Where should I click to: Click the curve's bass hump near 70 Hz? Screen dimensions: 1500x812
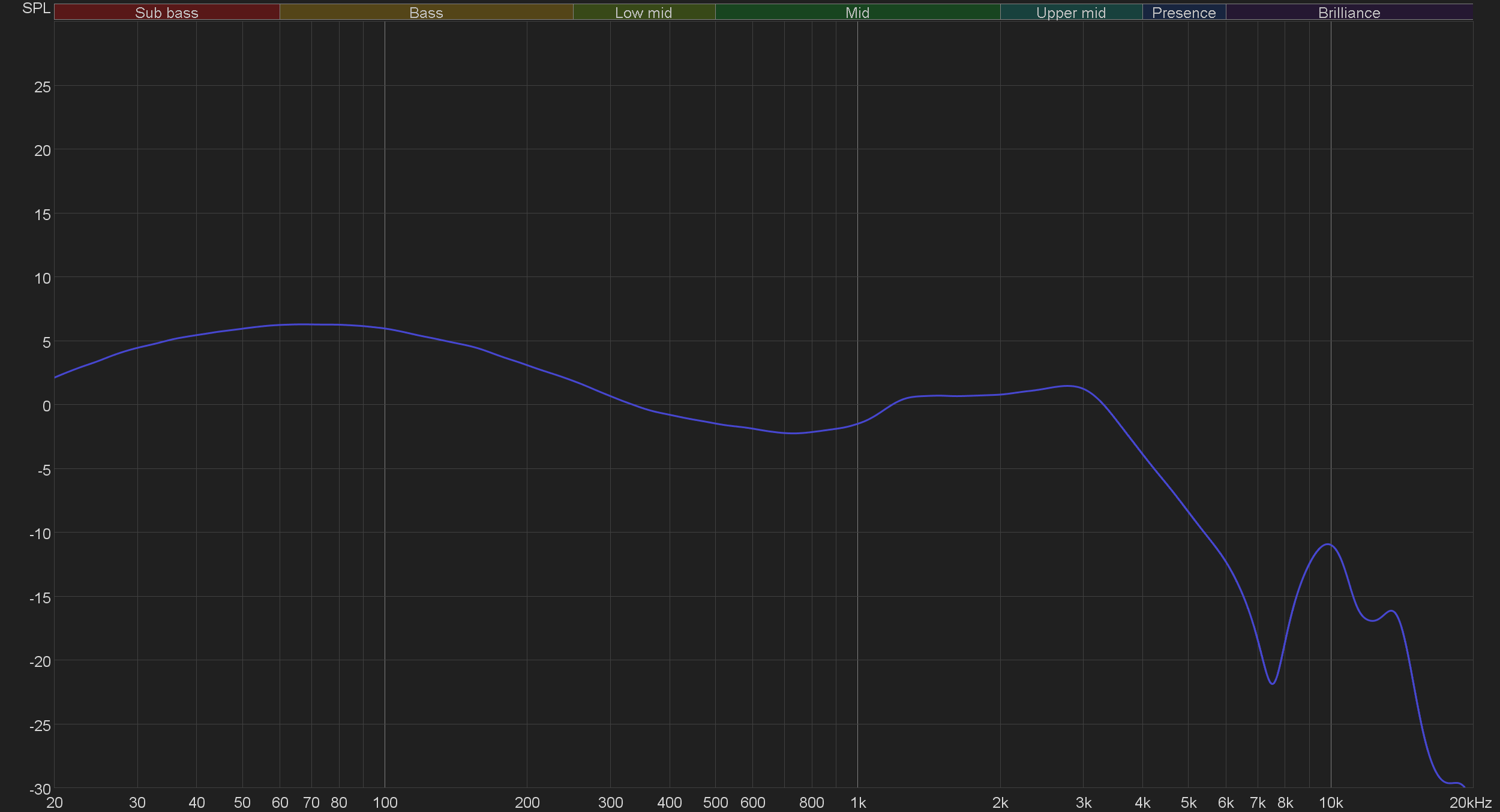311,324
